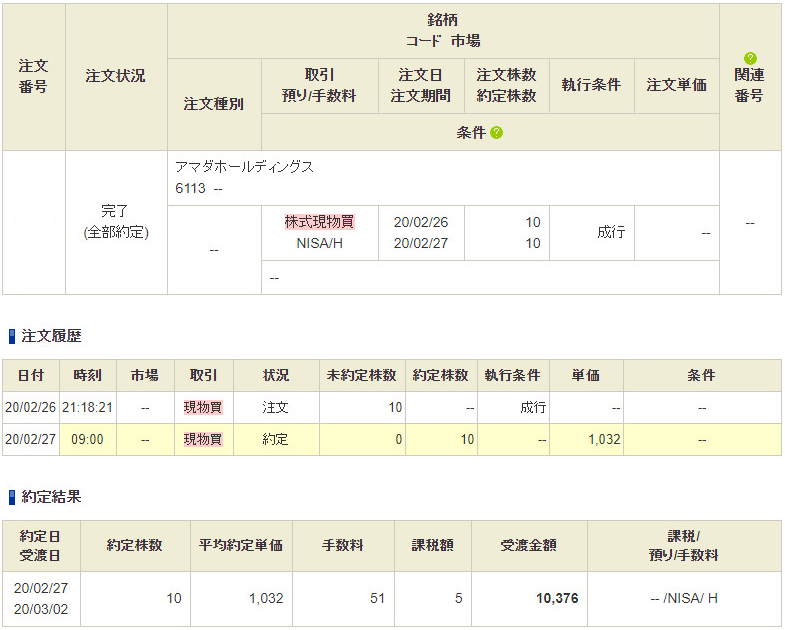Screen dimensions: 785x630
Task: Select the 現物買 badge in the 09:00 row
Action: coord(203,439)
